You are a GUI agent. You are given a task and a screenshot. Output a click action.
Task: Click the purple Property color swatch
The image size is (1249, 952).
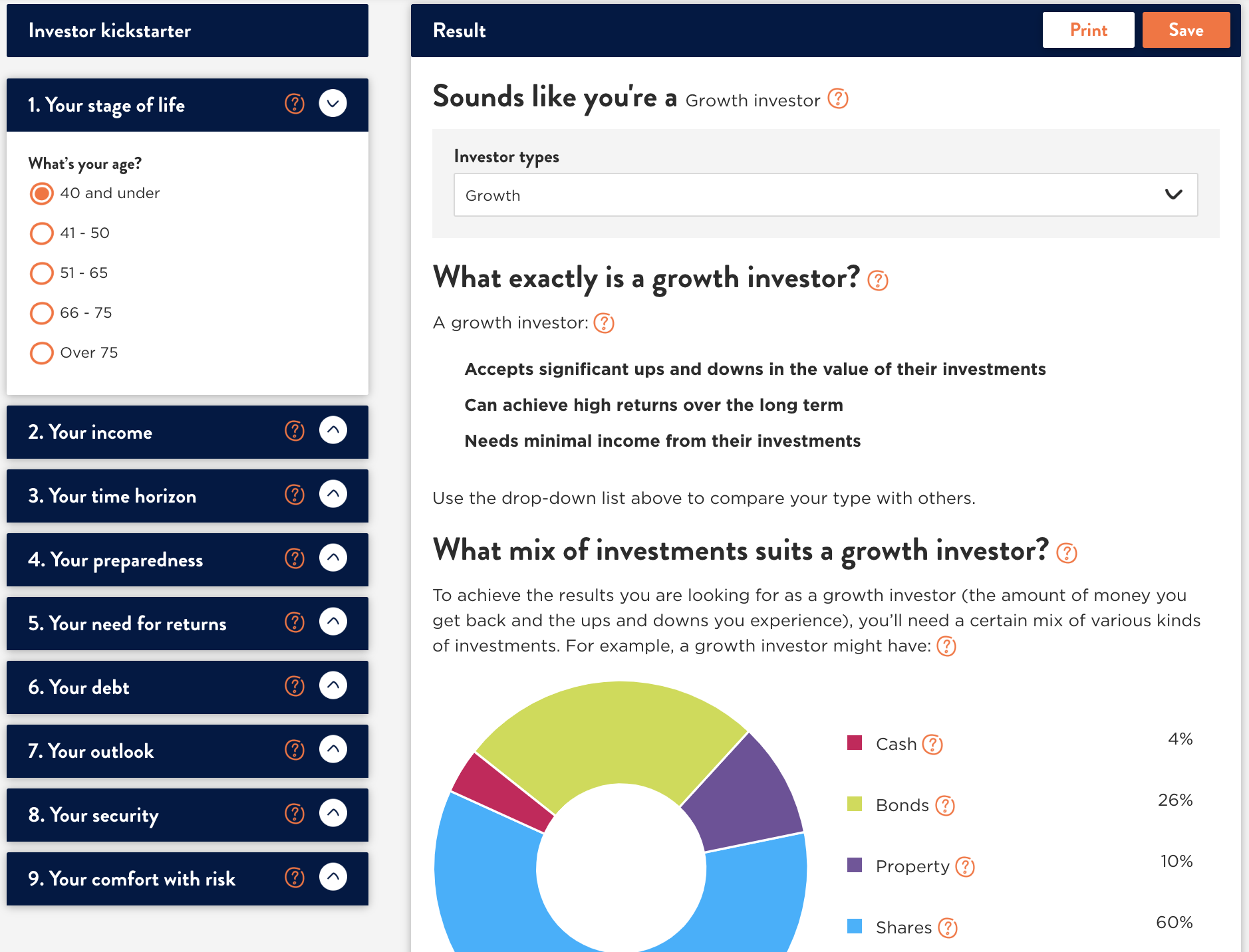coord(855,864)
